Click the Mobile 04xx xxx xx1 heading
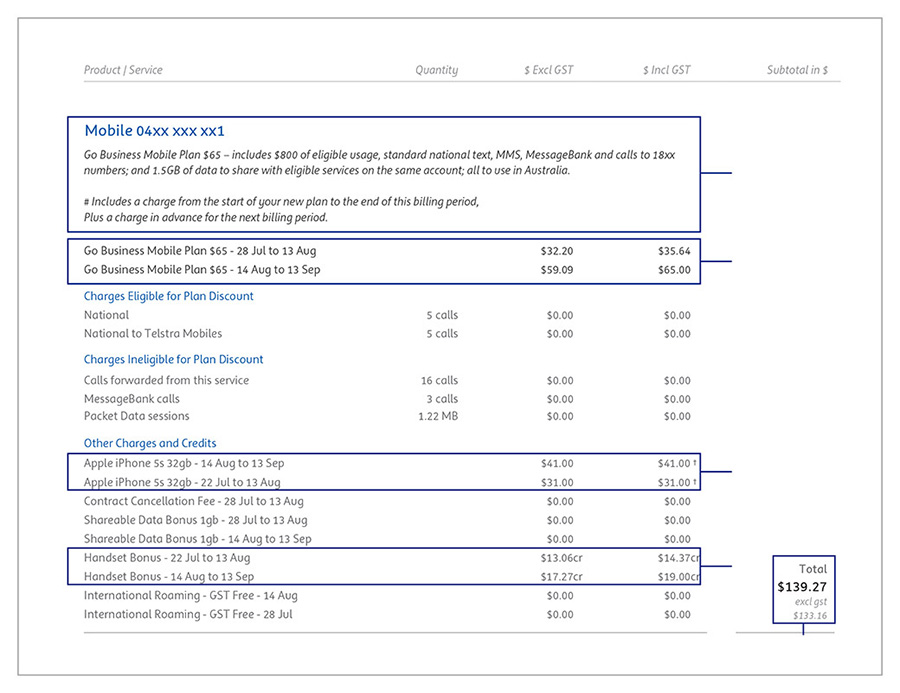Viewport: 900px width, 693px height. pos(154,131)
